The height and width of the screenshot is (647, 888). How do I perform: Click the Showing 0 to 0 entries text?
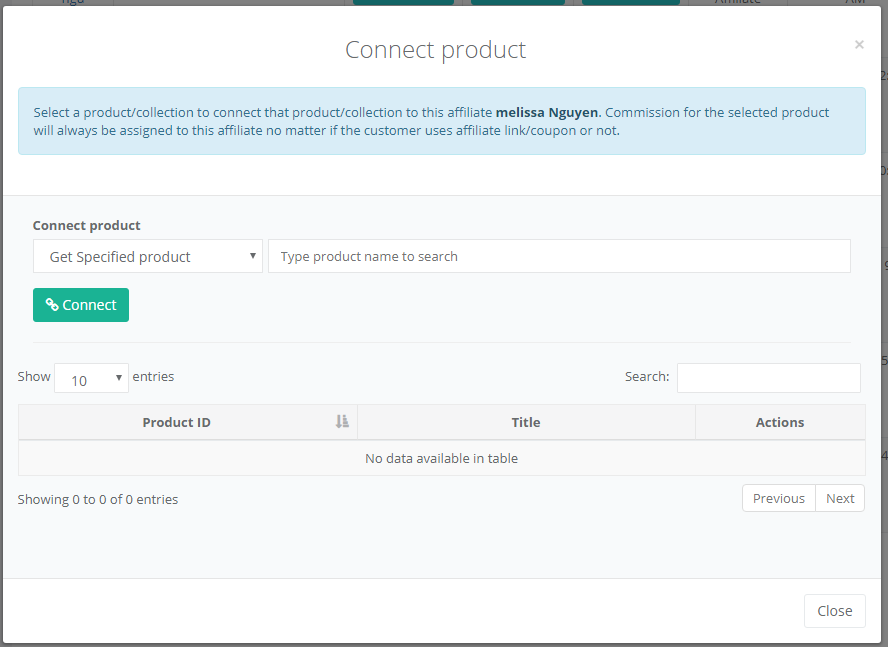click(98, 499)
